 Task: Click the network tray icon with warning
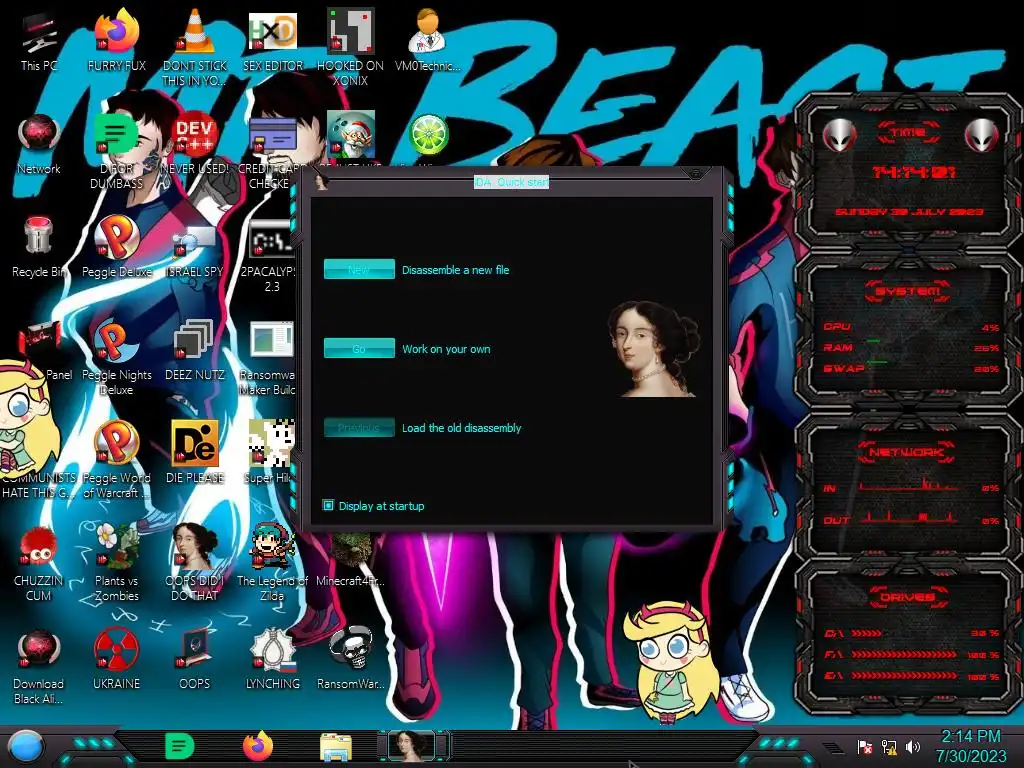pos(889,746)
